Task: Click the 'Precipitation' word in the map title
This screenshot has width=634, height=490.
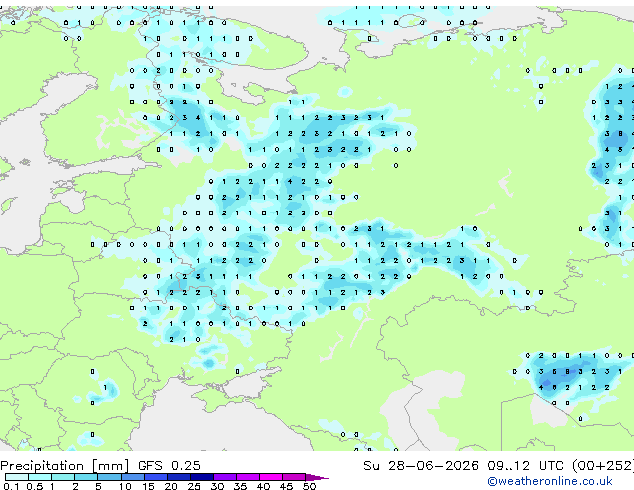Action: 42,466
